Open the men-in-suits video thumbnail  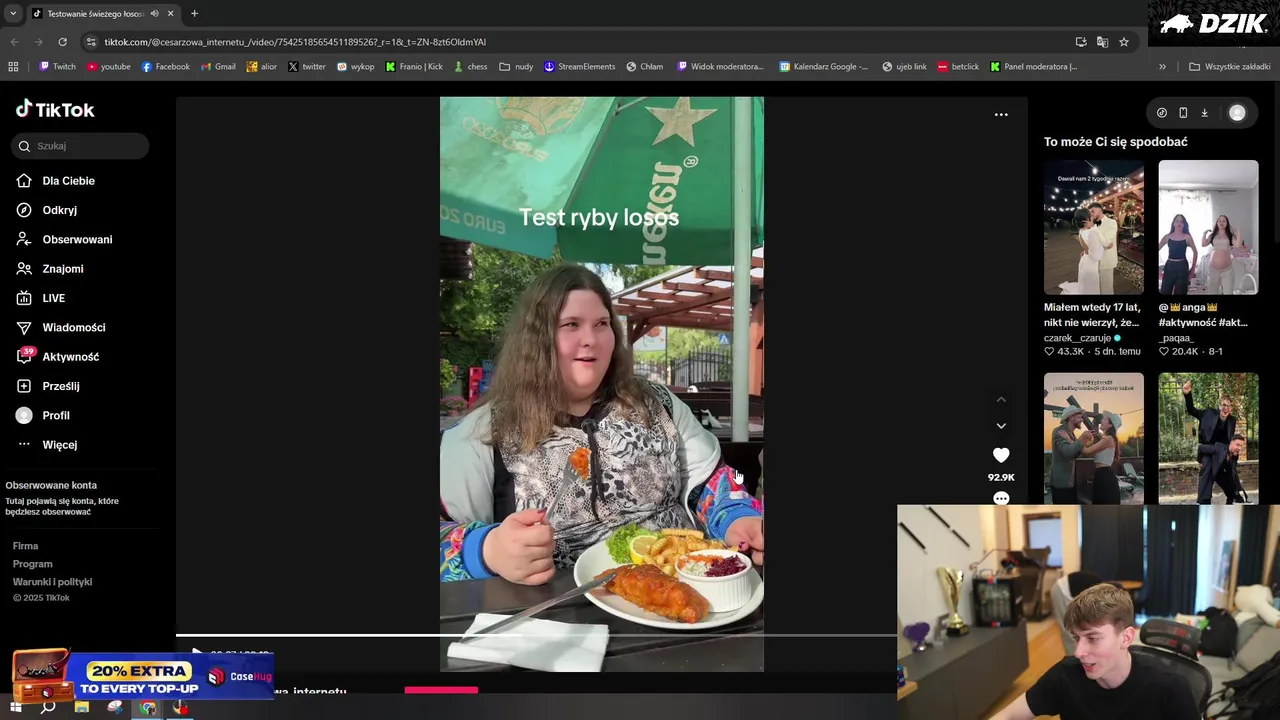coord(1208,438)
